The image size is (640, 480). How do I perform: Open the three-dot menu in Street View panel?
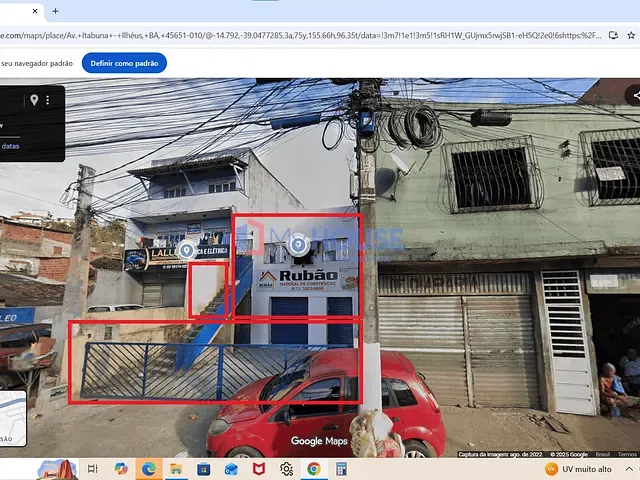click(48, 100)
